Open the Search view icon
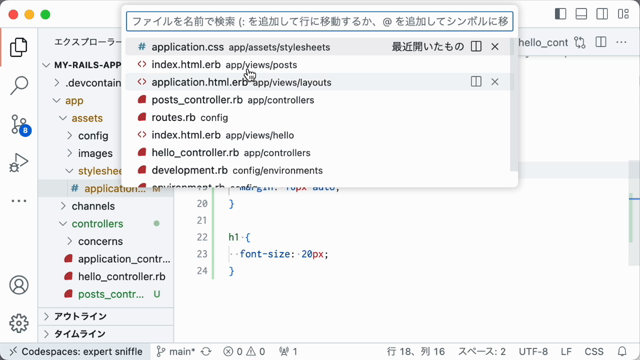 [x=19, y=85]
